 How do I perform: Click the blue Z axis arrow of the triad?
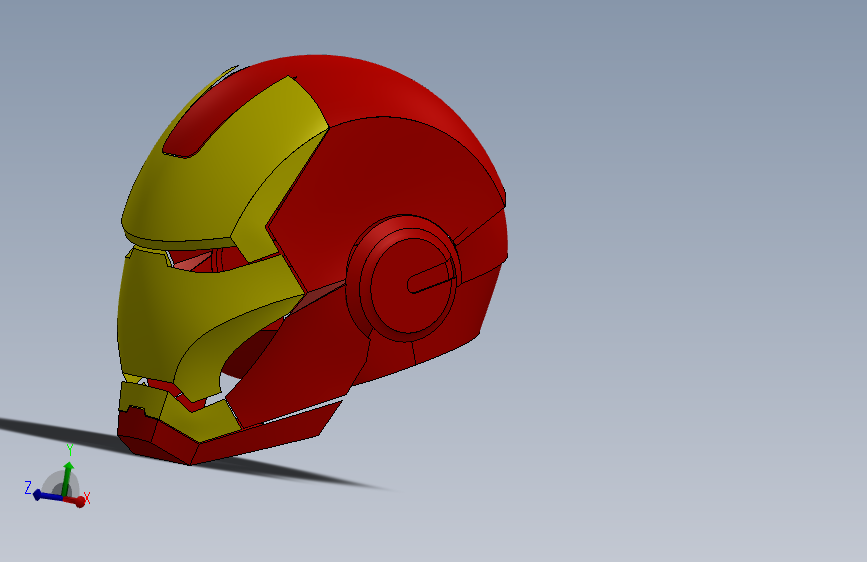tap(47, 496)
